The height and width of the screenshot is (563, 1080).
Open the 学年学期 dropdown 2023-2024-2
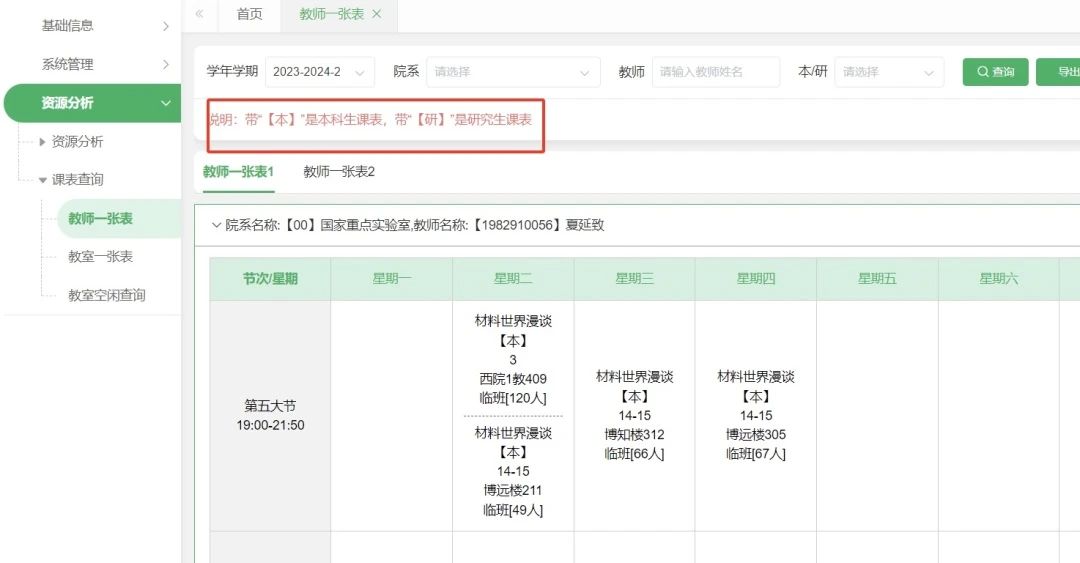click(319, 72)
